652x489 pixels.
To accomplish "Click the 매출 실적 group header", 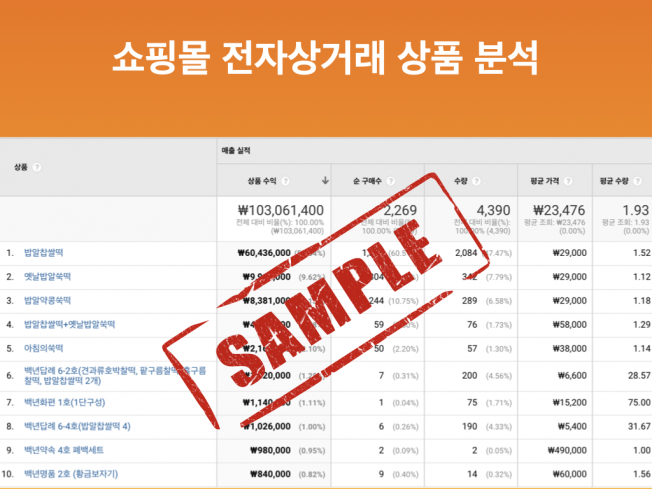I will coord(236,151).
